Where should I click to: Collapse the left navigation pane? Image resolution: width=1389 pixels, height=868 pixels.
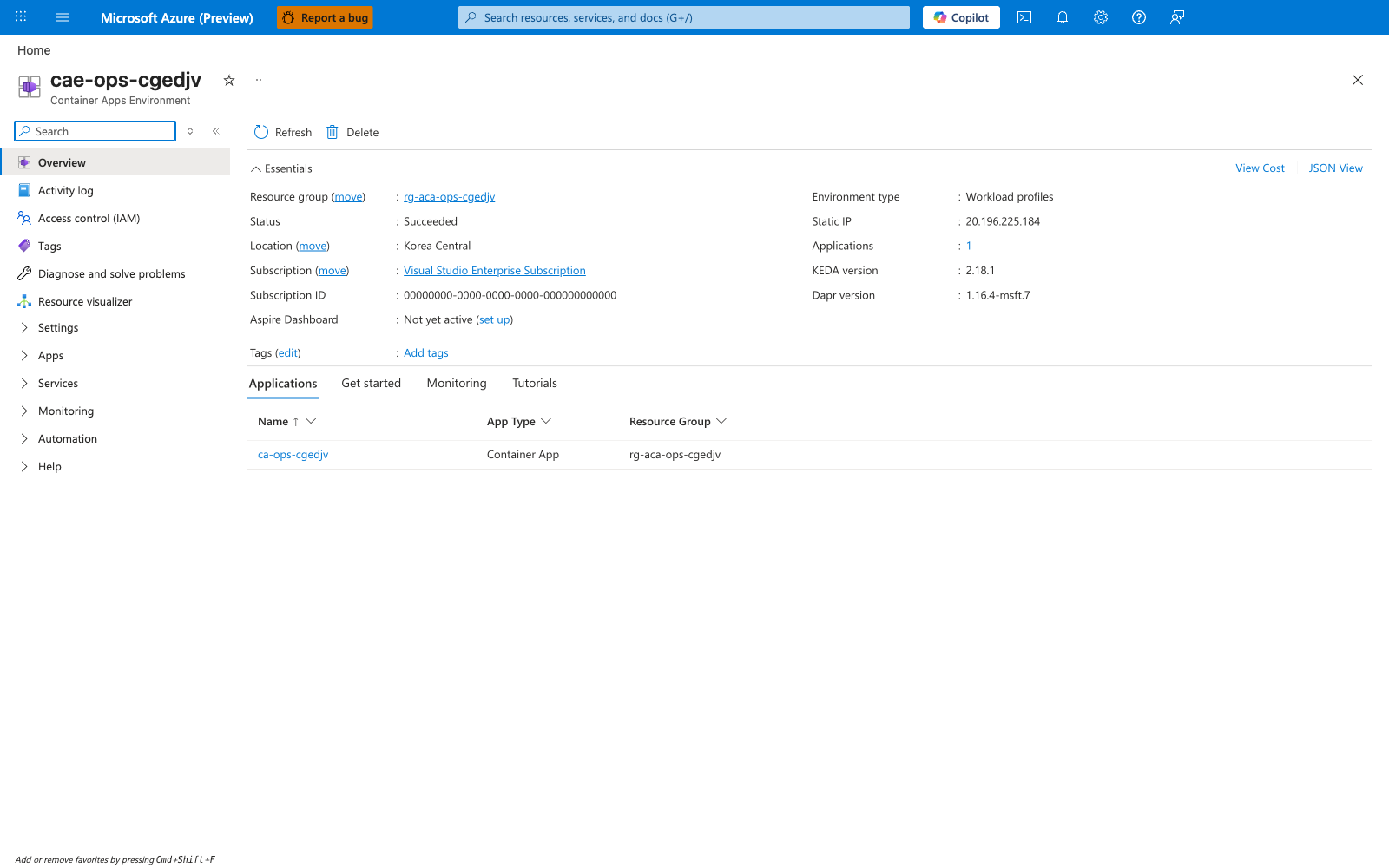tap(216, 131)
